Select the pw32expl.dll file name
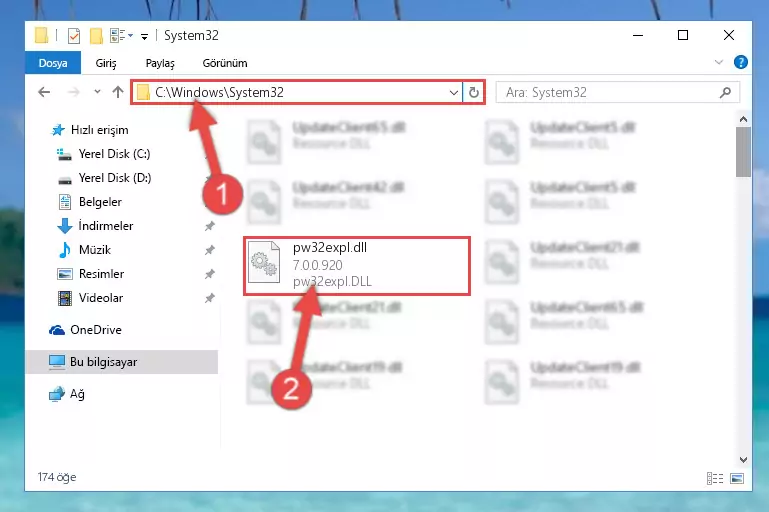 (330, 248)
